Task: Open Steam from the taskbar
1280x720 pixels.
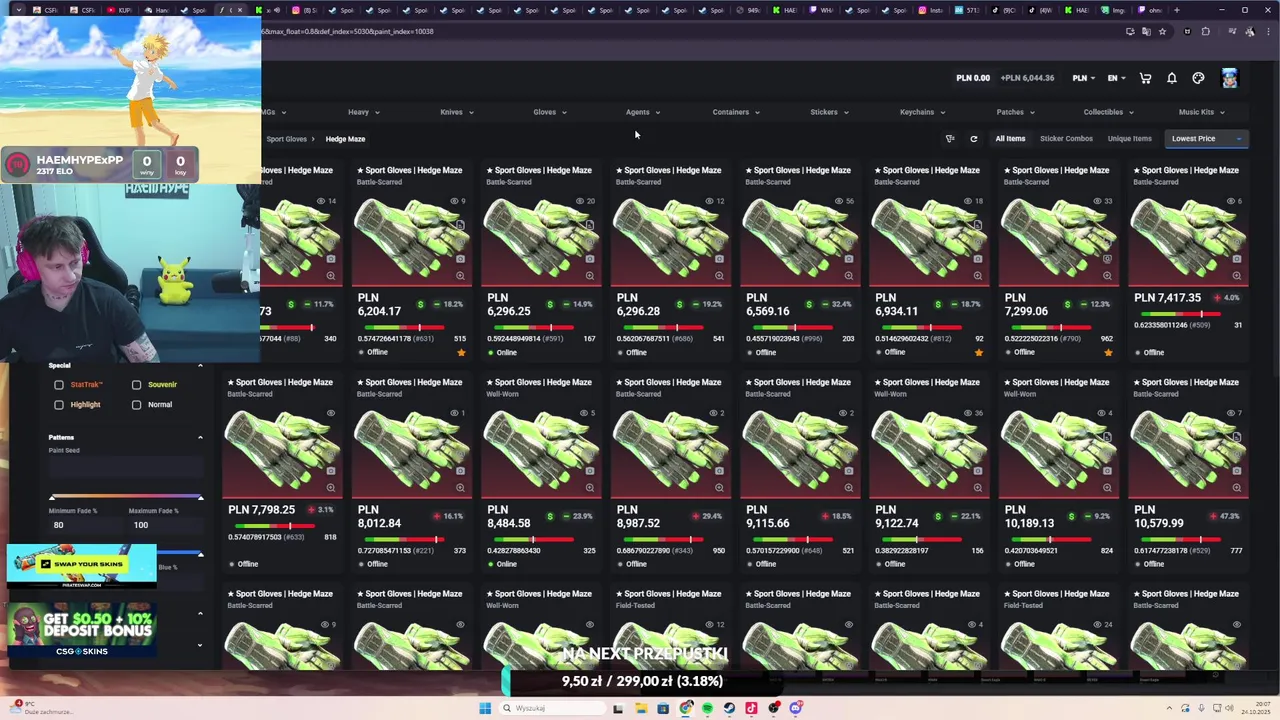Action: pos(729,708)
